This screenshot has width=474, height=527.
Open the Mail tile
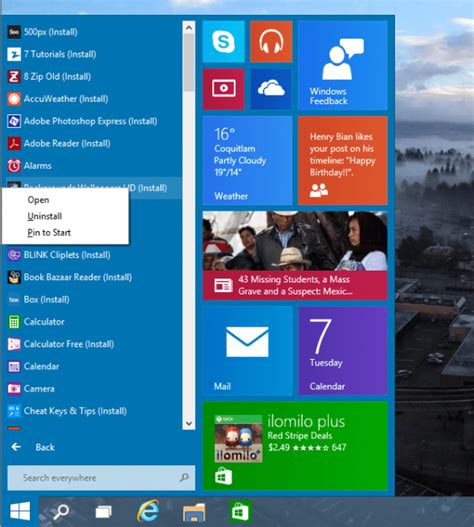click(247, 351)
